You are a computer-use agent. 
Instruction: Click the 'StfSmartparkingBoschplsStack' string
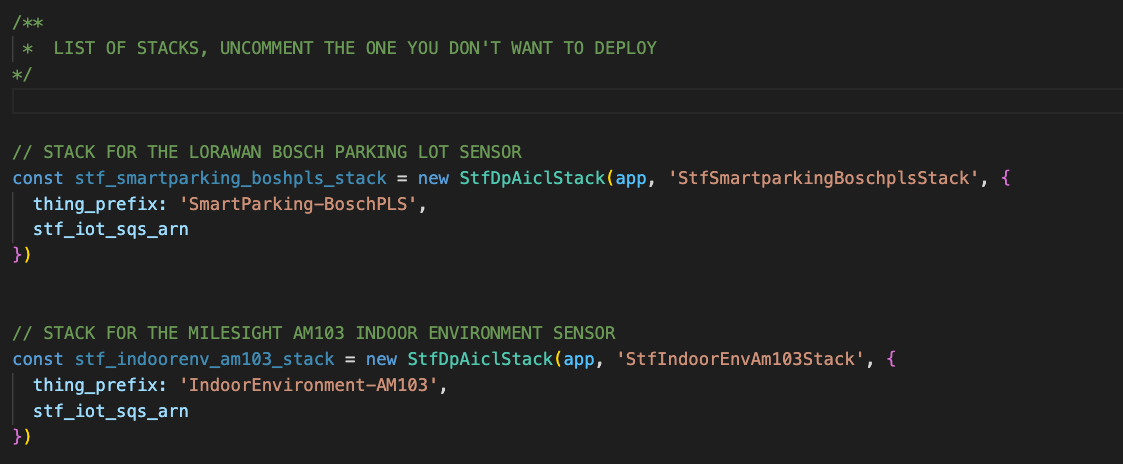click(x=824, y=178)
